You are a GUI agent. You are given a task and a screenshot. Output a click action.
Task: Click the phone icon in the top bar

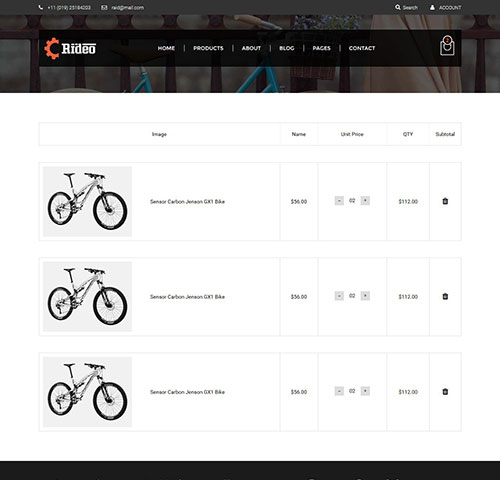coord(41,7)
